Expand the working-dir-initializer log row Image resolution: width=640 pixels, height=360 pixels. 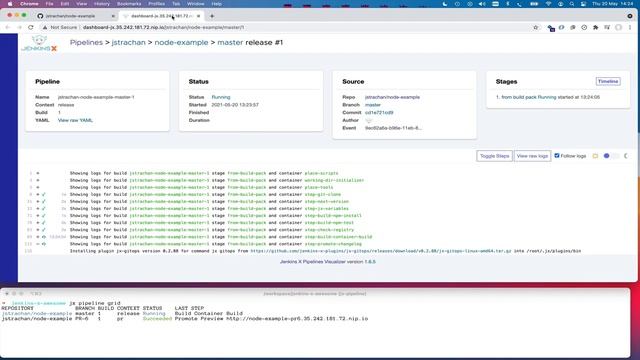tap(38, 180)
